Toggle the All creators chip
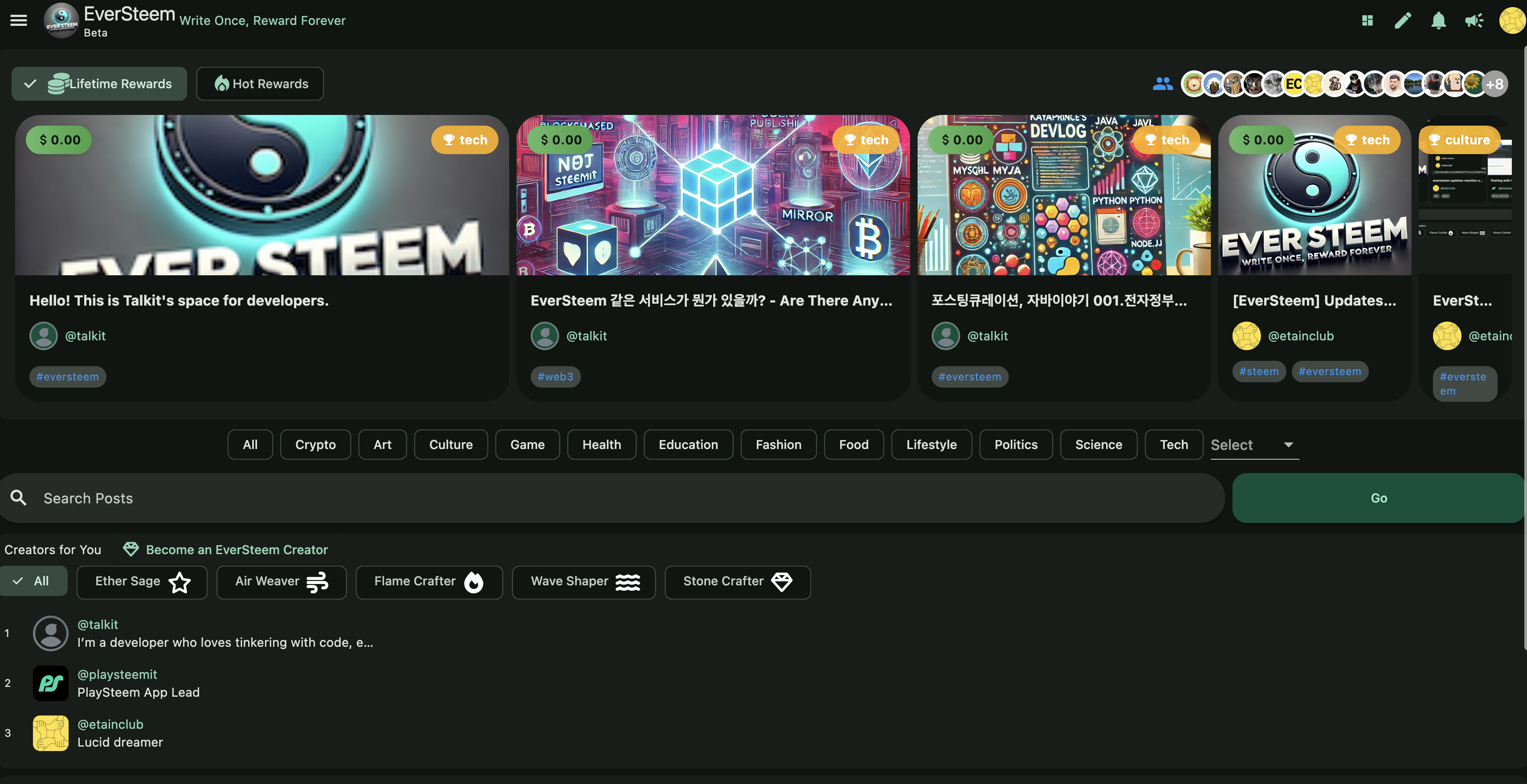Viewport: 1527px width, 784px height. 33,581
